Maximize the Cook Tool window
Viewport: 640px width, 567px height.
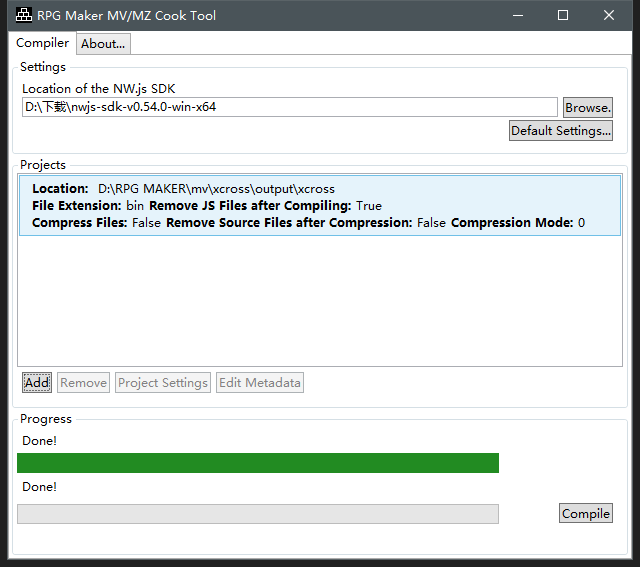(563, 16)
